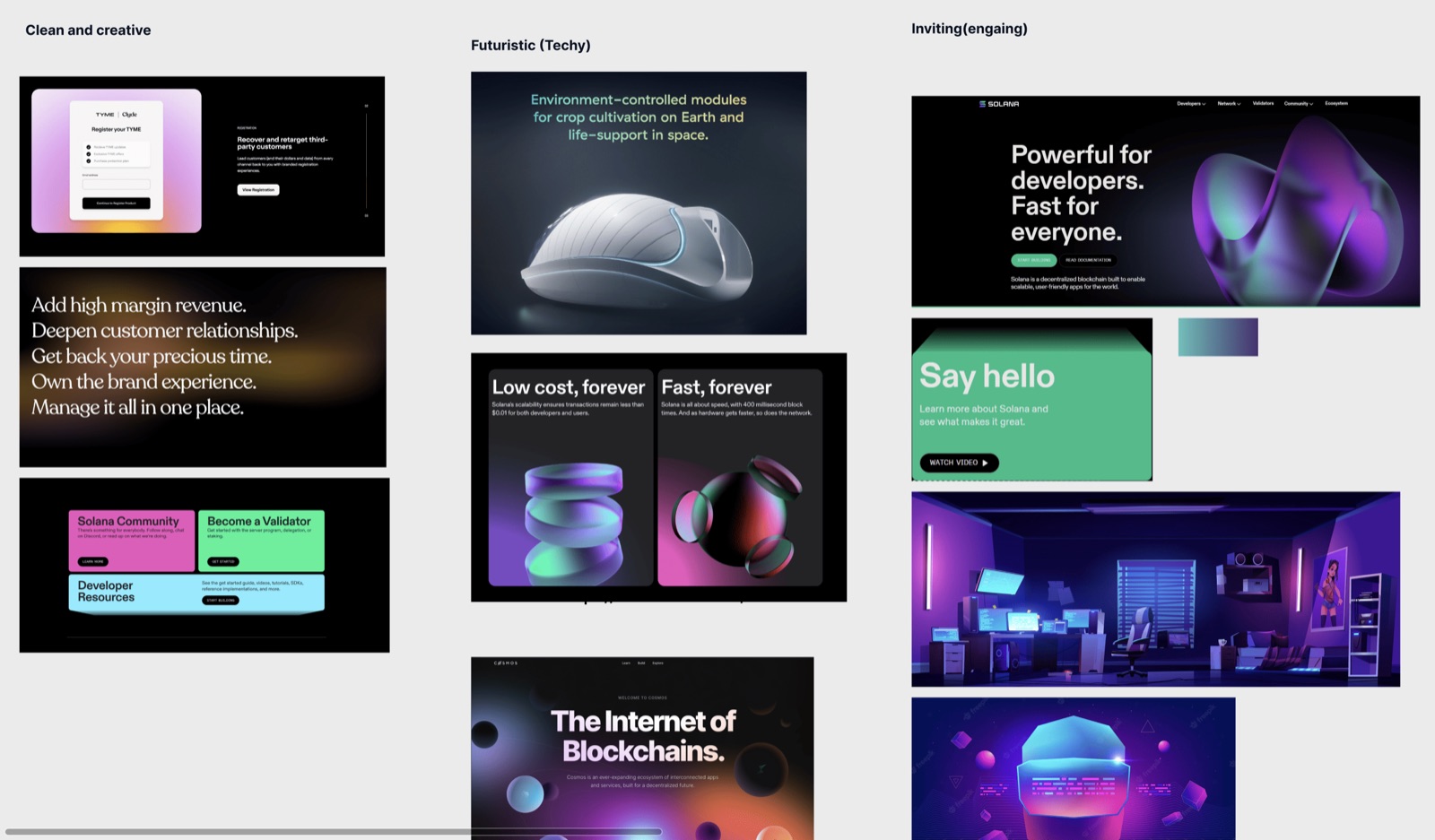1435x840 pixels.
Task: Click the Cosmos logo on blockchain image
Action: point(506,663)
